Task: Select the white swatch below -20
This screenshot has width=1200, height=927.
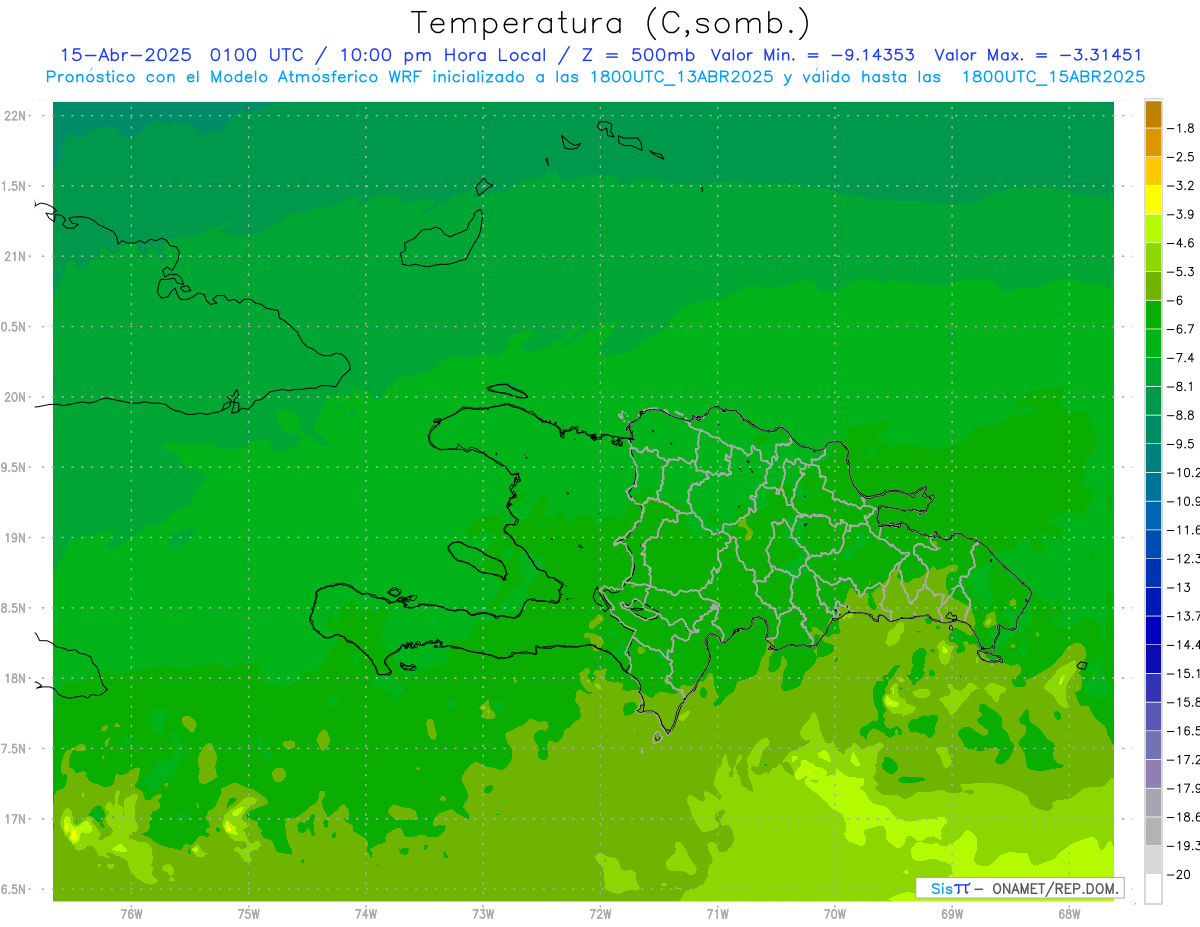Action: [x=1153, y=889]
